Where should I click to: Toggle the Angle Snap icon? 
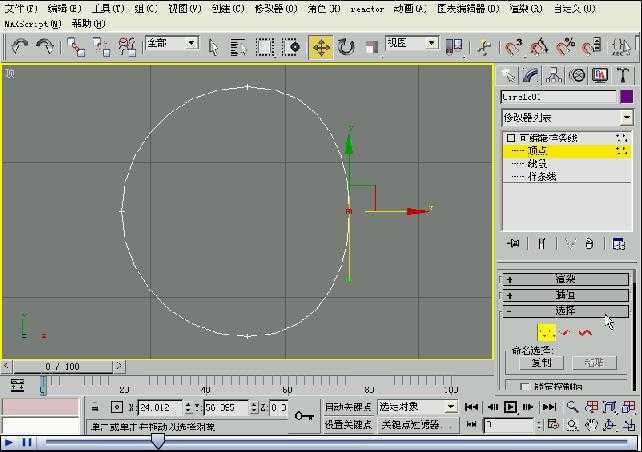click(539, 47)
